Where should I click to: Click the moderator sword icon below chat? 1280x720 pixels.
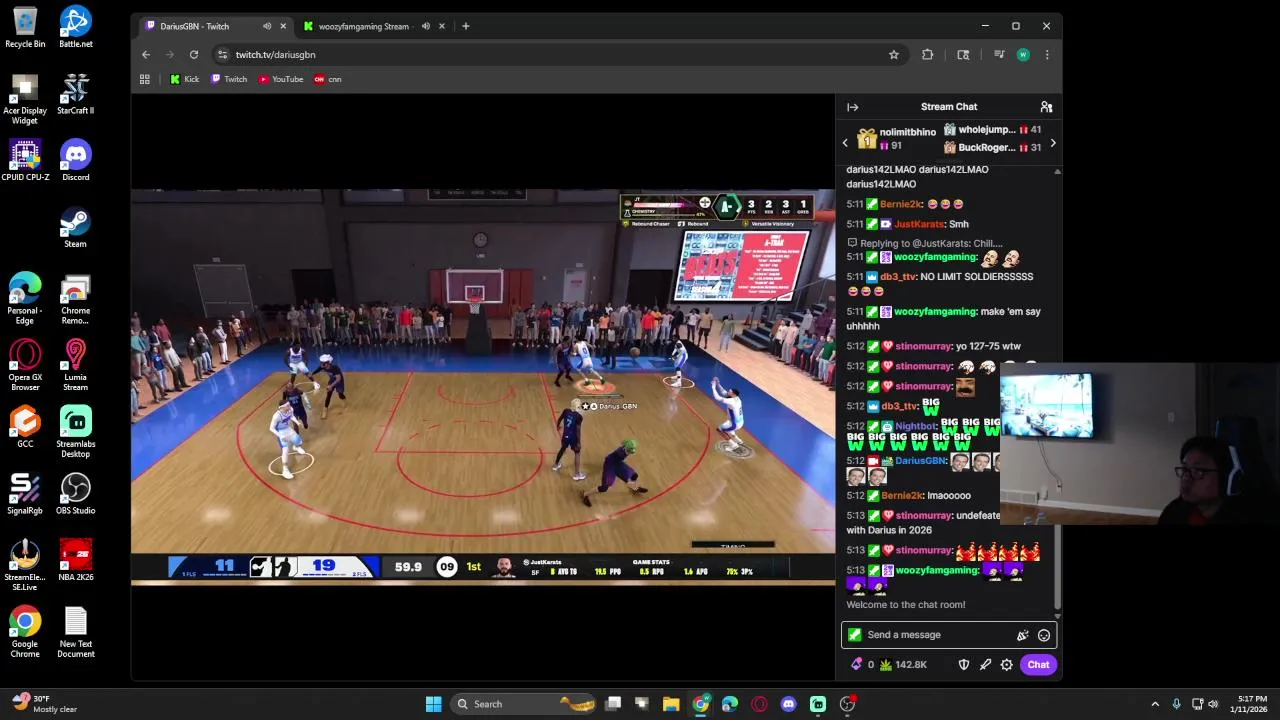click(x=985, y=665)
